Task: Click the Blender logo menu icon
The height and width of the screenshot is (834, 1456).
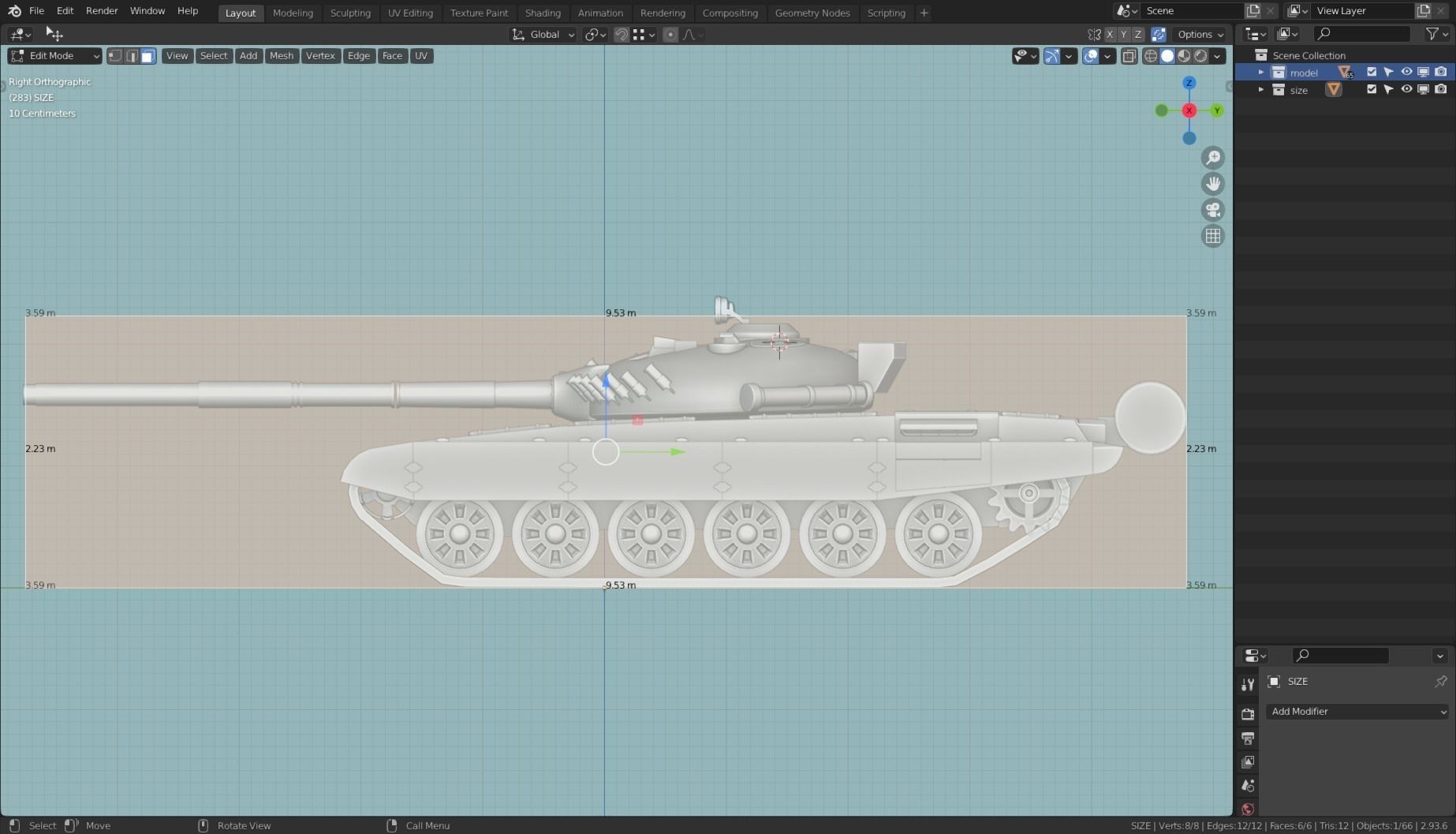Action: 14,11
